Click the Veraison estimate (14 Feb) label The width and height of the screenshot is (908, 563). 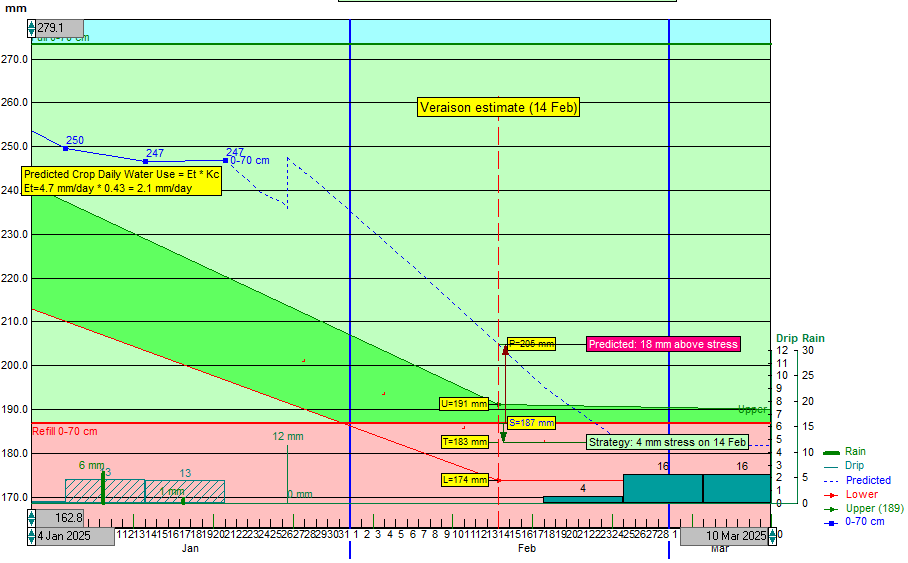click(498, 107)
